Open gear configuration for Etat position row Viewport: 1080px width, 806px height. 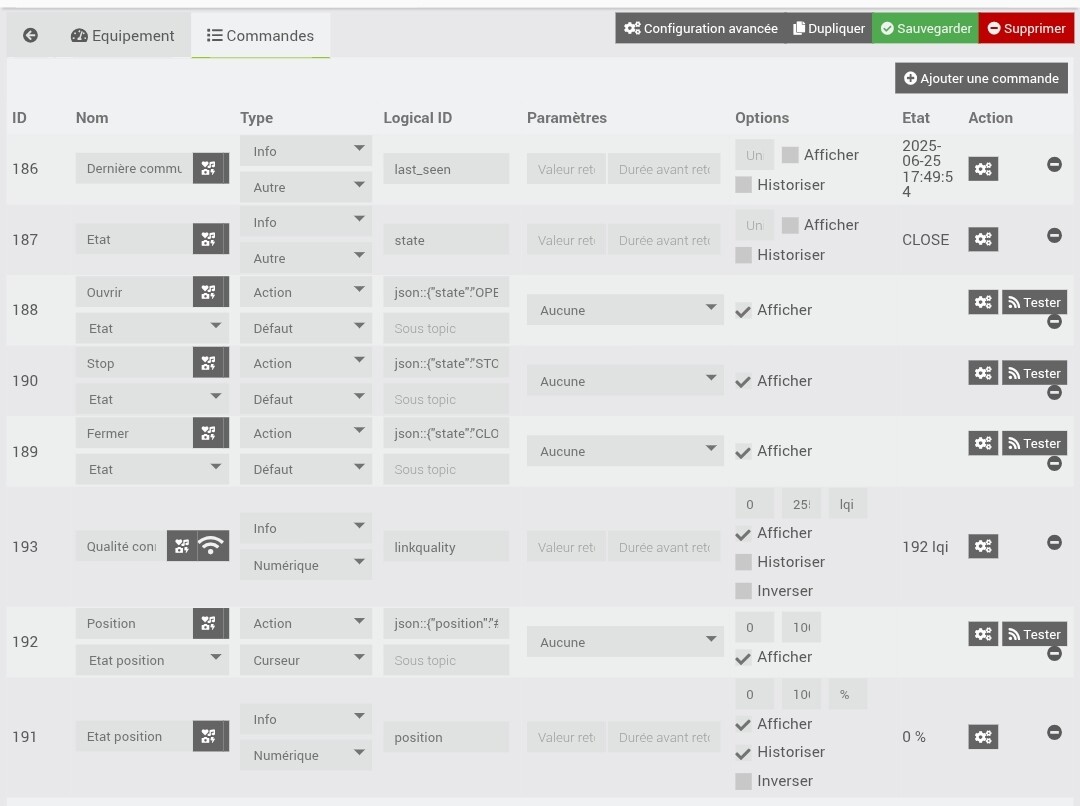point(983,736)
